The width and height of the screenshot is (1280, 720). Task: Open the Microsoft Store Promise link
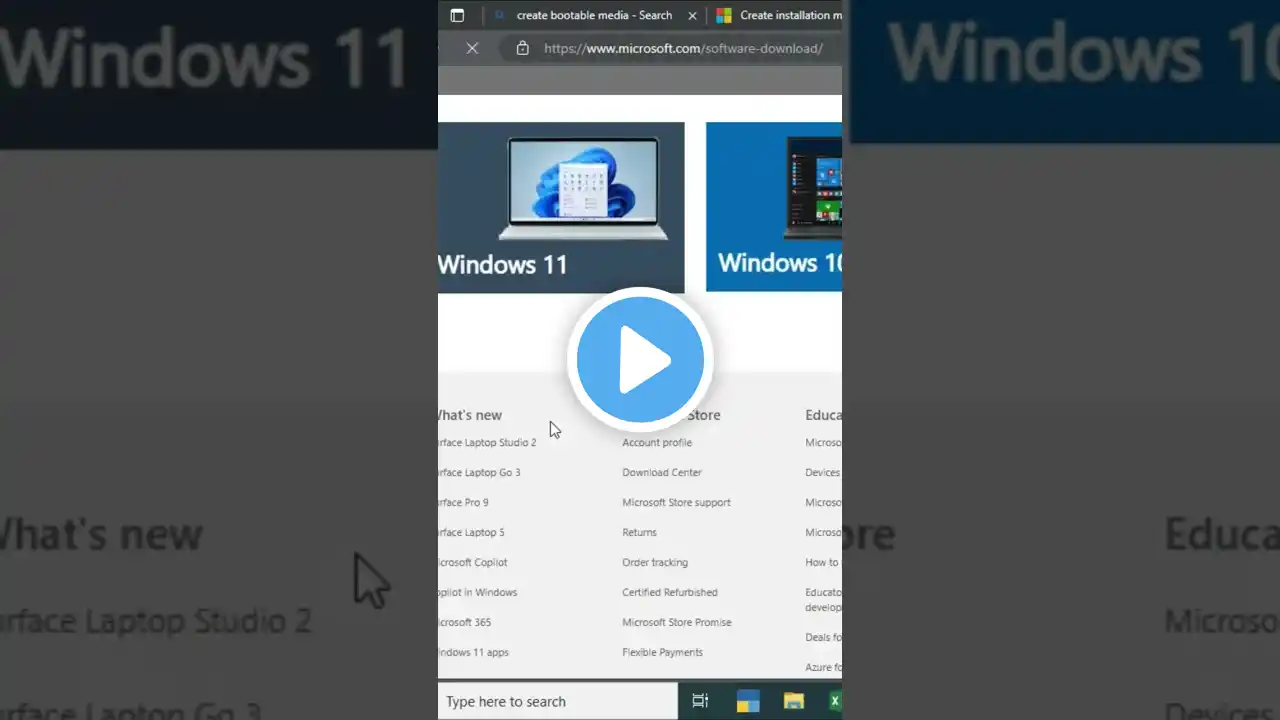[677, 622]
